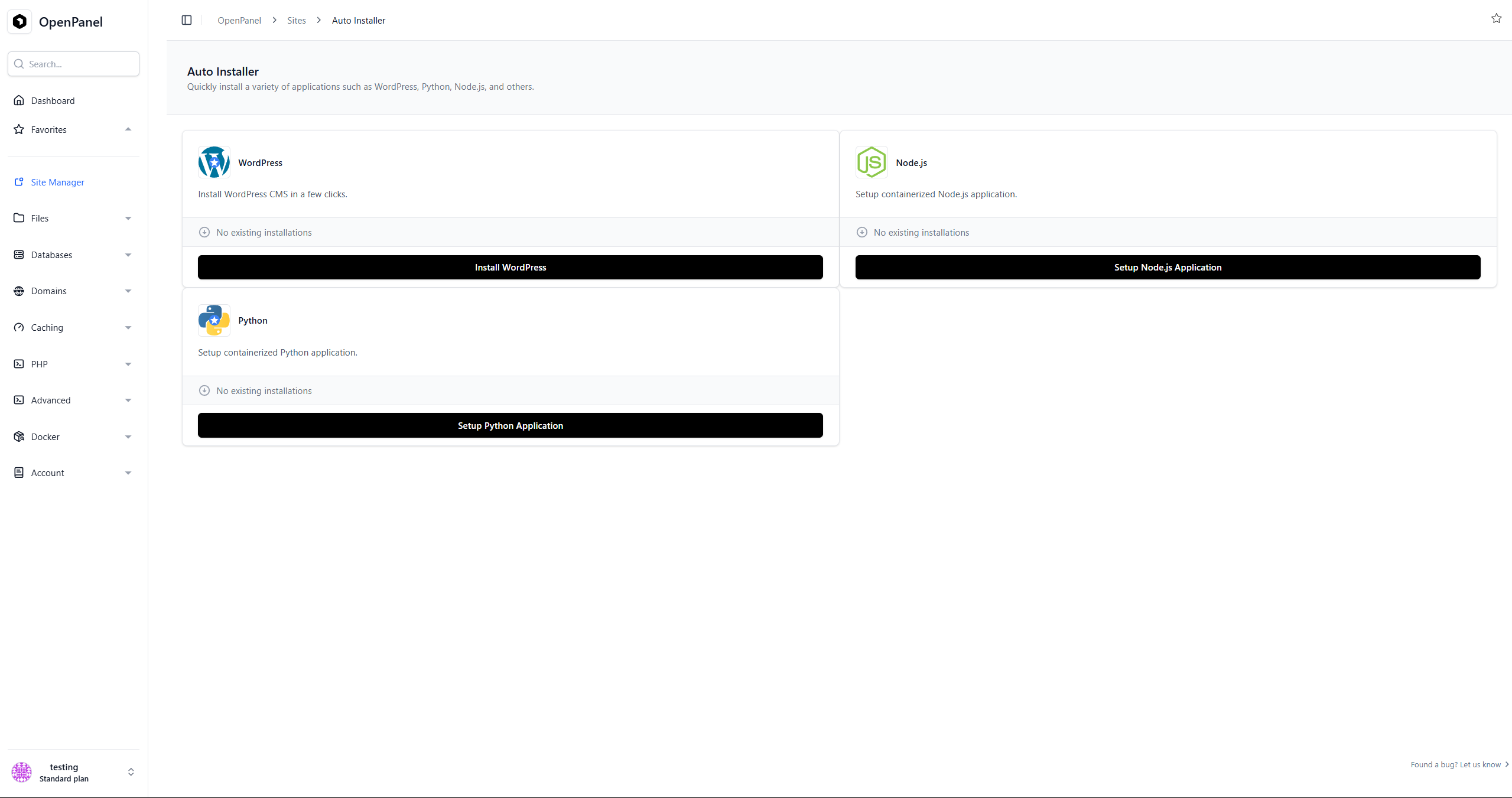Click the Python card title
Viewport: 1512px width, 798px height.
click(x=253, y=320)
